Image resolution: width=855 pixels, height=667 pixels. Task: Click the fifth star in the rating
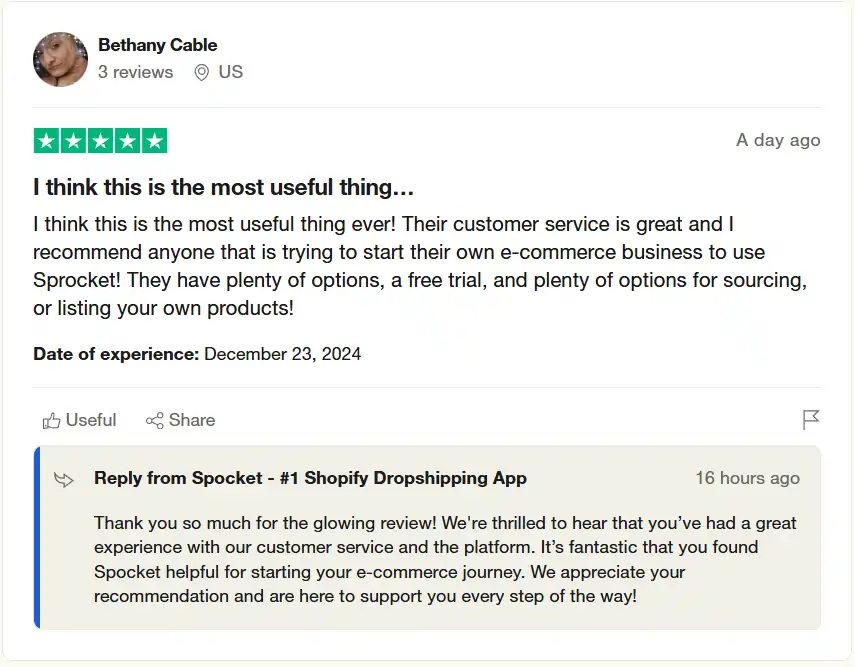click(153, 140)
